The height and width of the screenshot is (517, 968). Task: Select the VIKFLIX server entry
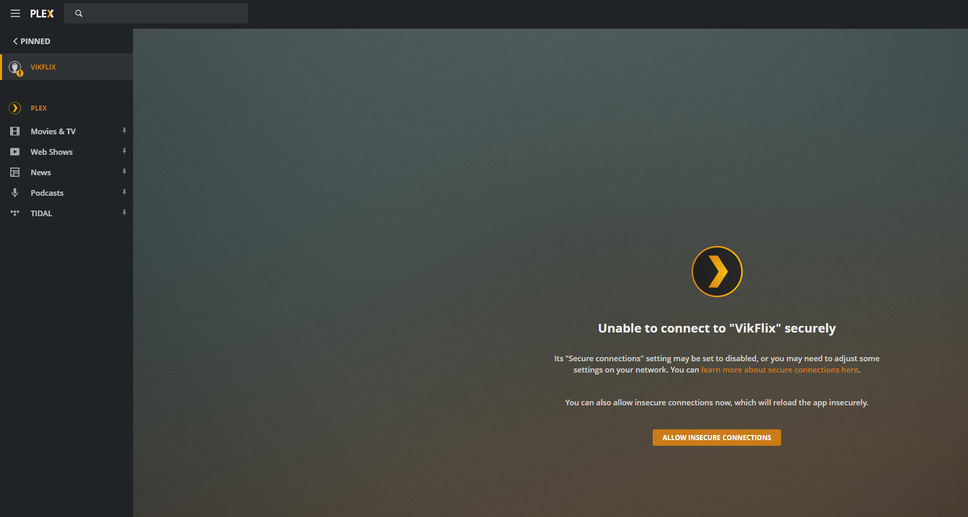pos(67,67)
